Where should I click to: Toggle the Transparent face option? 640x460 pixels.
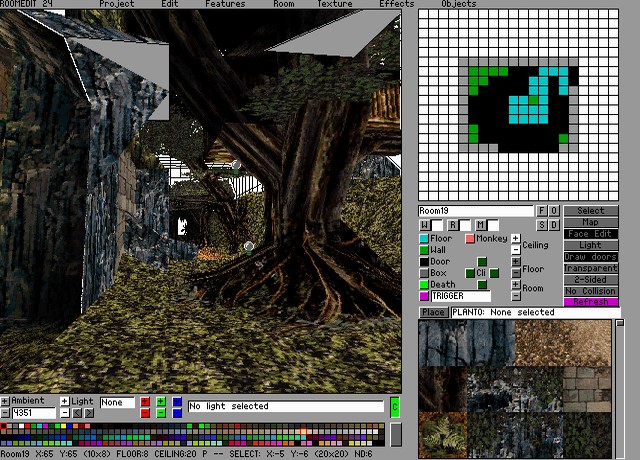[591, 268]
